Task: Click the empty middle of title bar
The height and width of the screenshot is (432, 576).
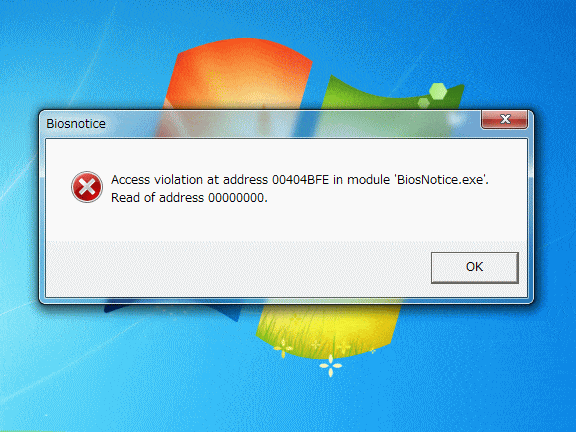Action: 290,124
